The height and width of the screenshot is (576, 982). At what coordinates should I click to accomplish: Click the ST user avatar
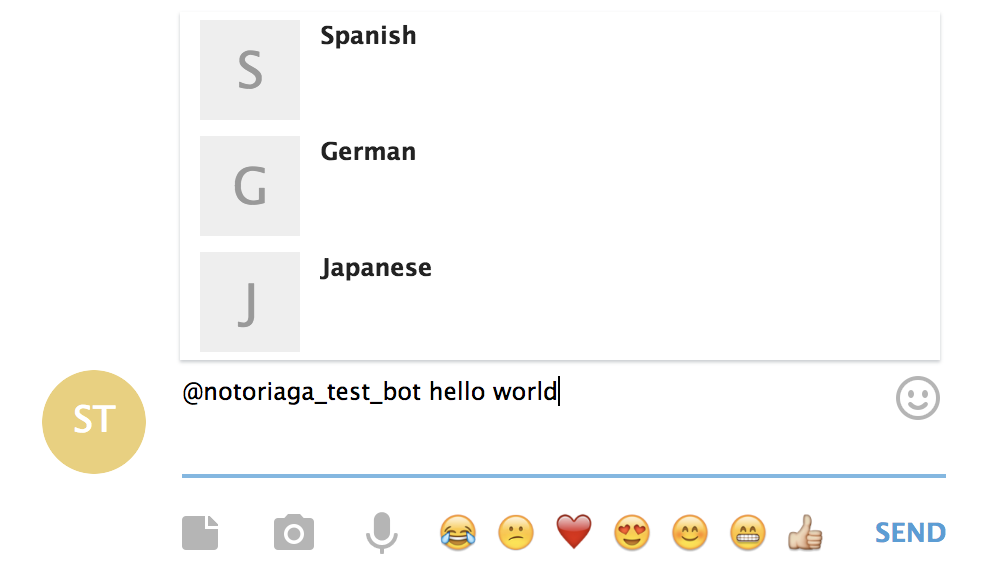click(x=94, y=422)
